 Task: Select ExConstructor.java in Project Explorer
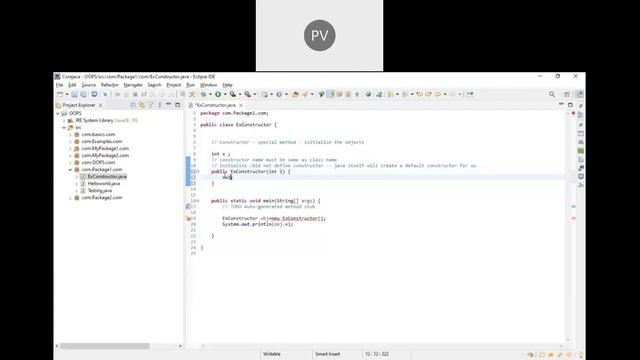tap(107, 177)
